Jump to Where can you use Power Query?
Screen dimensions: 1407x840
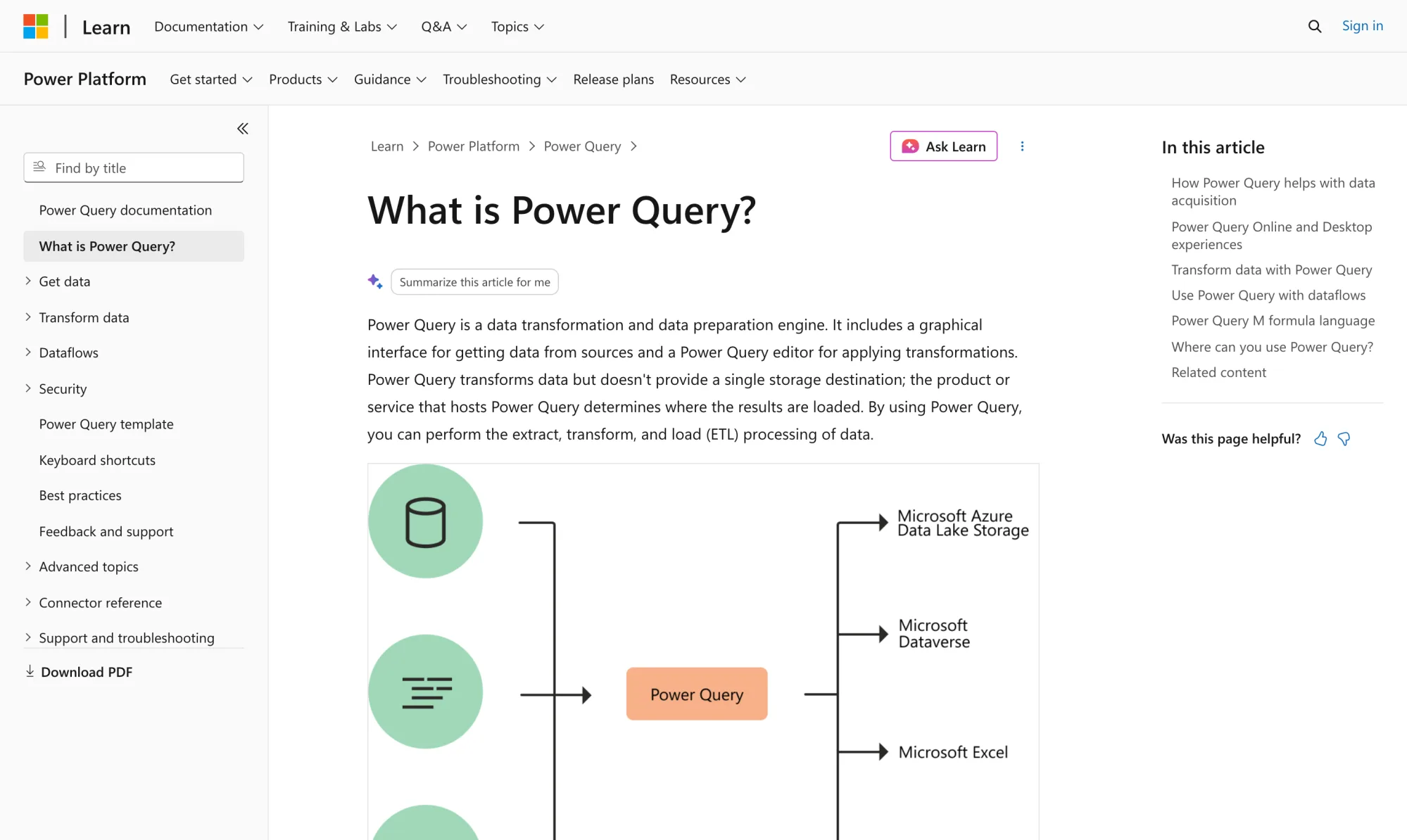[1272, 347]
